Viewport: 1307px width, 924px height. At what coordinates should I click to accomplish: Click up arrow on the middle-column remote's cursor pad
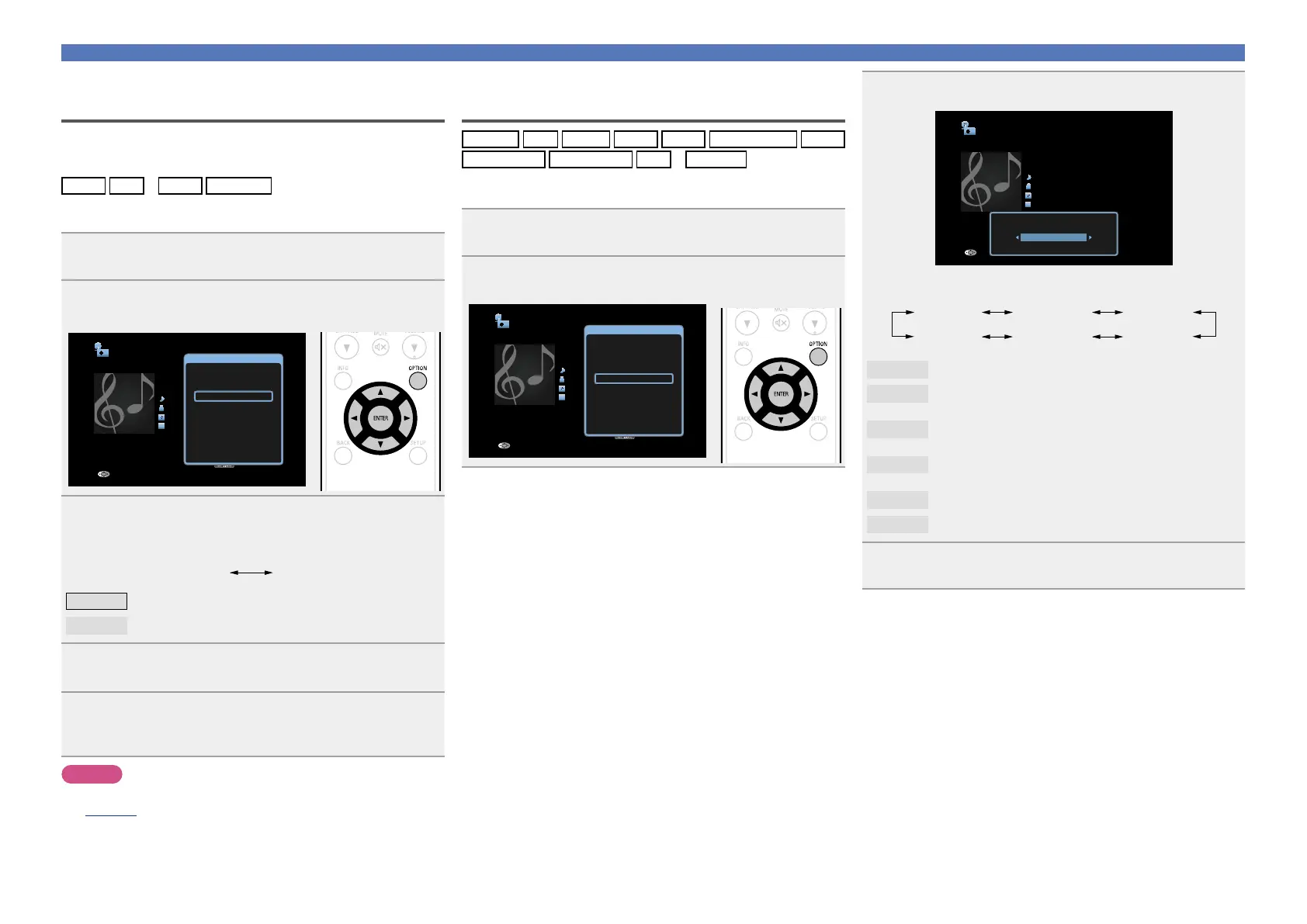(781, 369)
